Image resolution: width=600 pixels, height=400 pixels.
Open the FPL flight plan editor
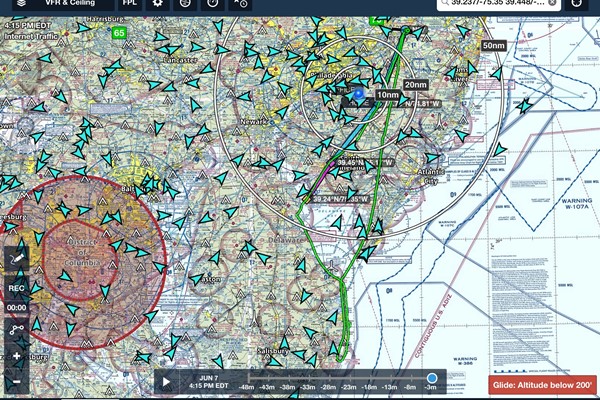click(129, 4)
